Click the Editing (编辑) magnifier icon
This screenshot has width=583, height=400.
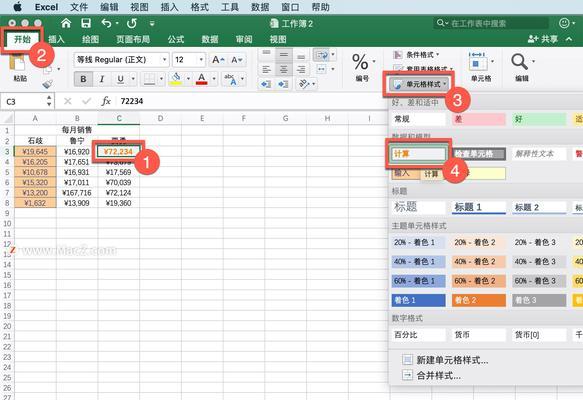point(519,62)
